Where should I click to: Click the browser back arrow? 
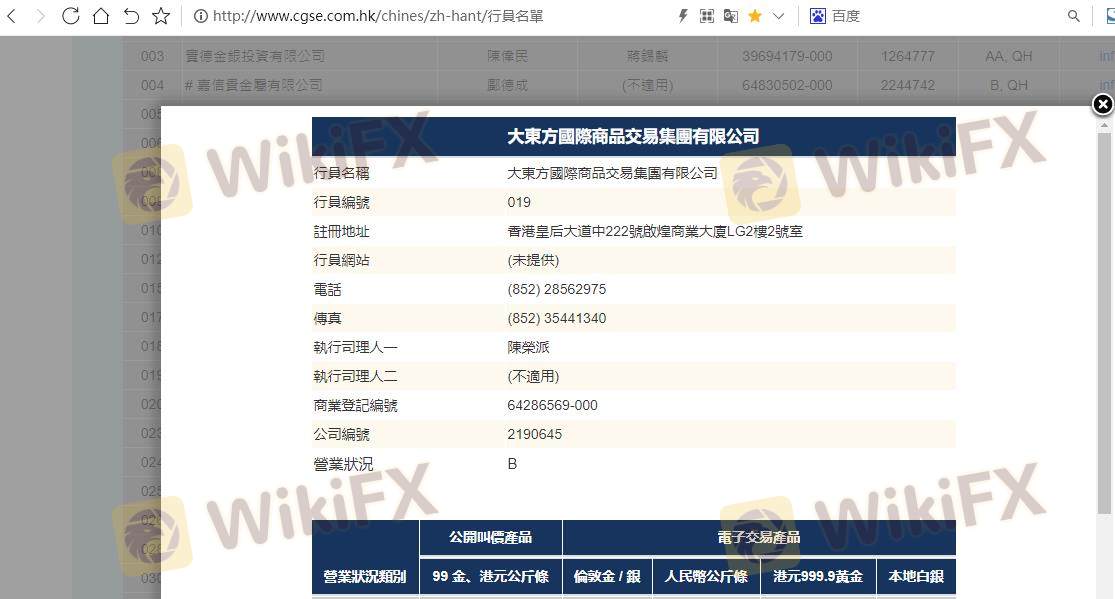coord(12,16)
